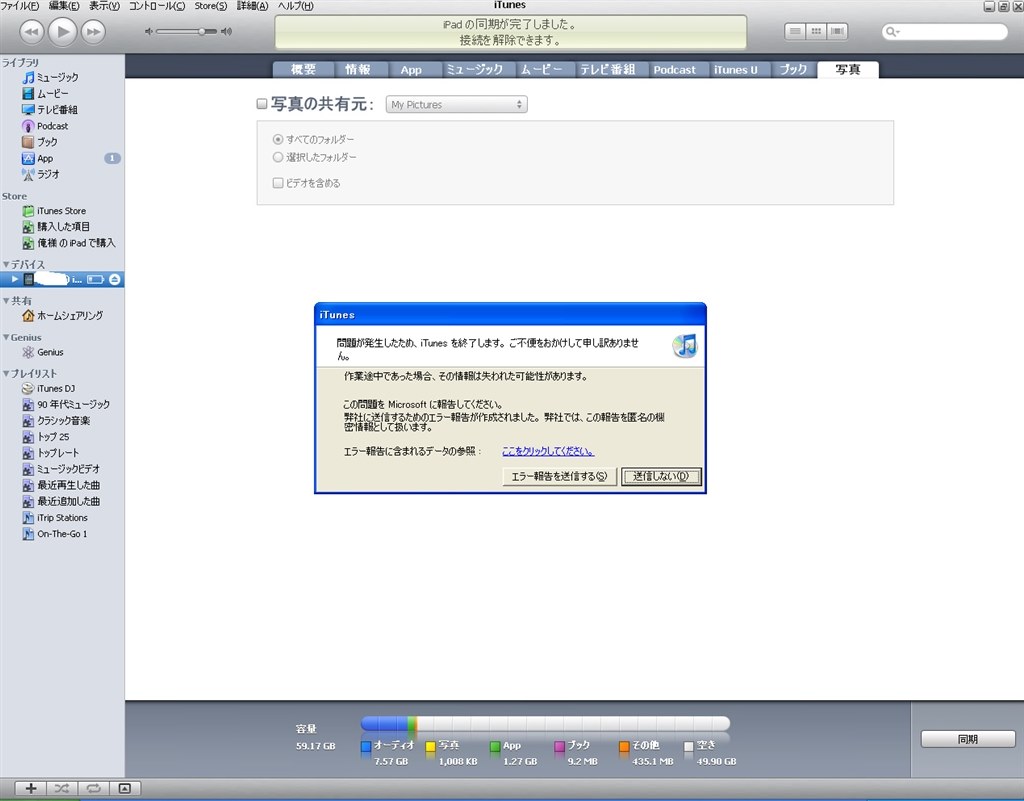Image resolution: width=1024 pixels, height=801 pixels.
Task: Select 選択したフォルダー radio button
Action: point(278,157)
